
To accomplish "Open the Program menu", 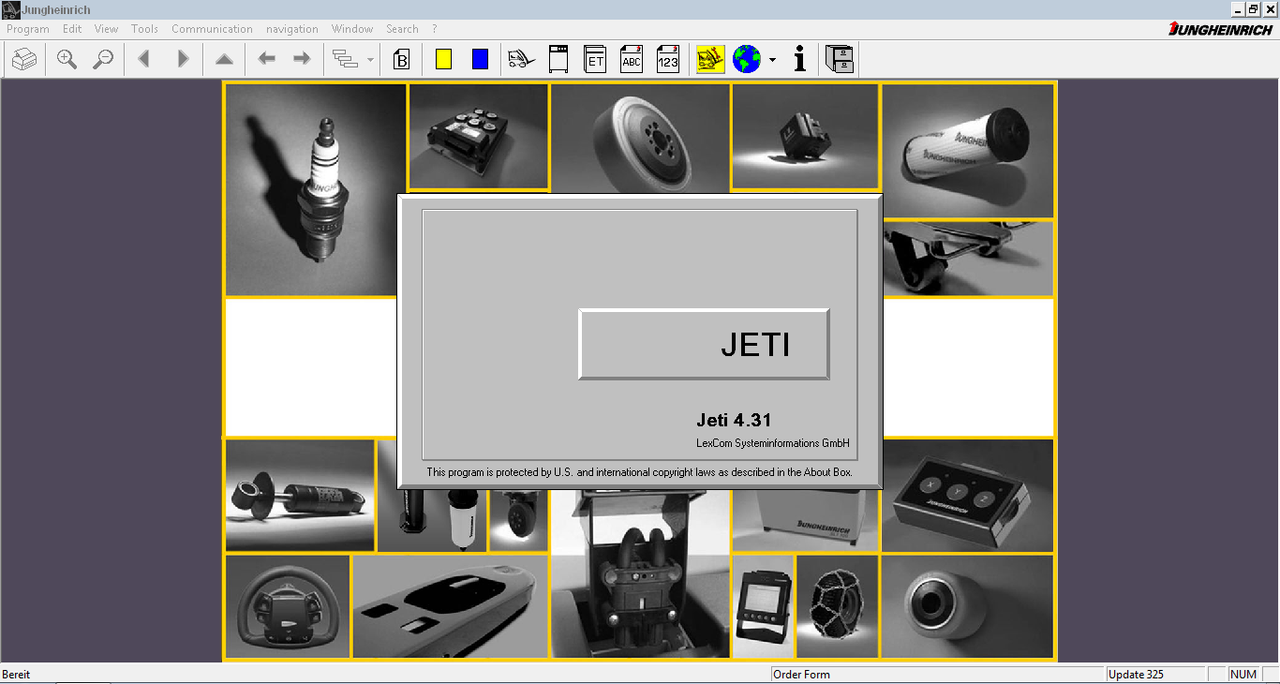I will (x=28, y=29).
